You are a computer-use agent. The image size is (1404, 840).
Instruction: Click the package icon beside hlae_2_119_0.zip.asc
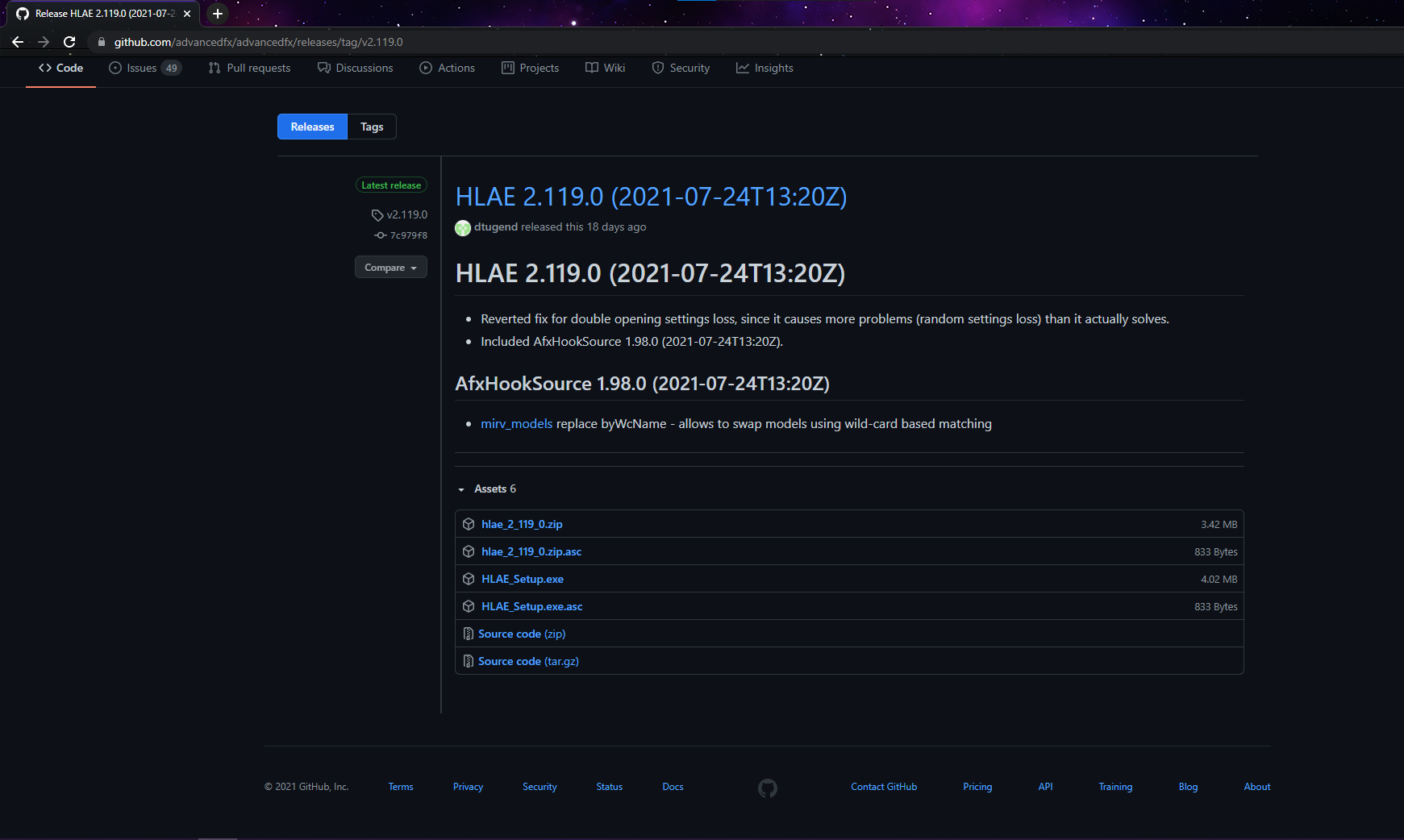click(469, 551)
